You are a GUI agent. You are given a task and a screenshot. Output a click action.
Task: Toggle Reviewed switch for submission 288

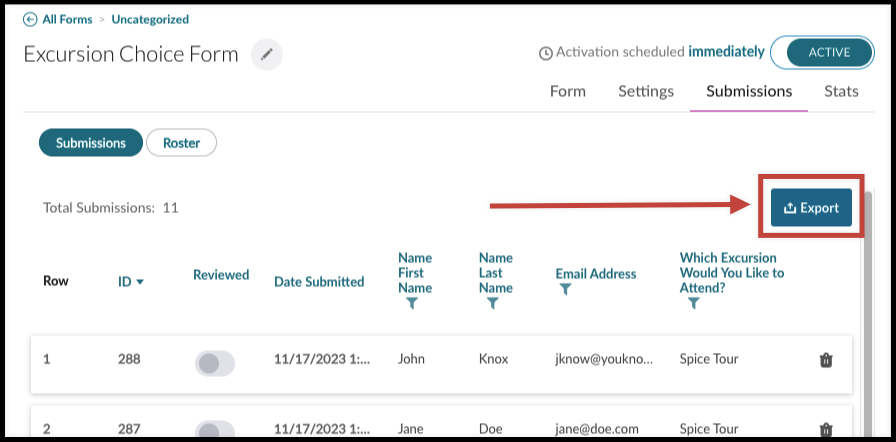pyautogui.click(x=215, y=363)
